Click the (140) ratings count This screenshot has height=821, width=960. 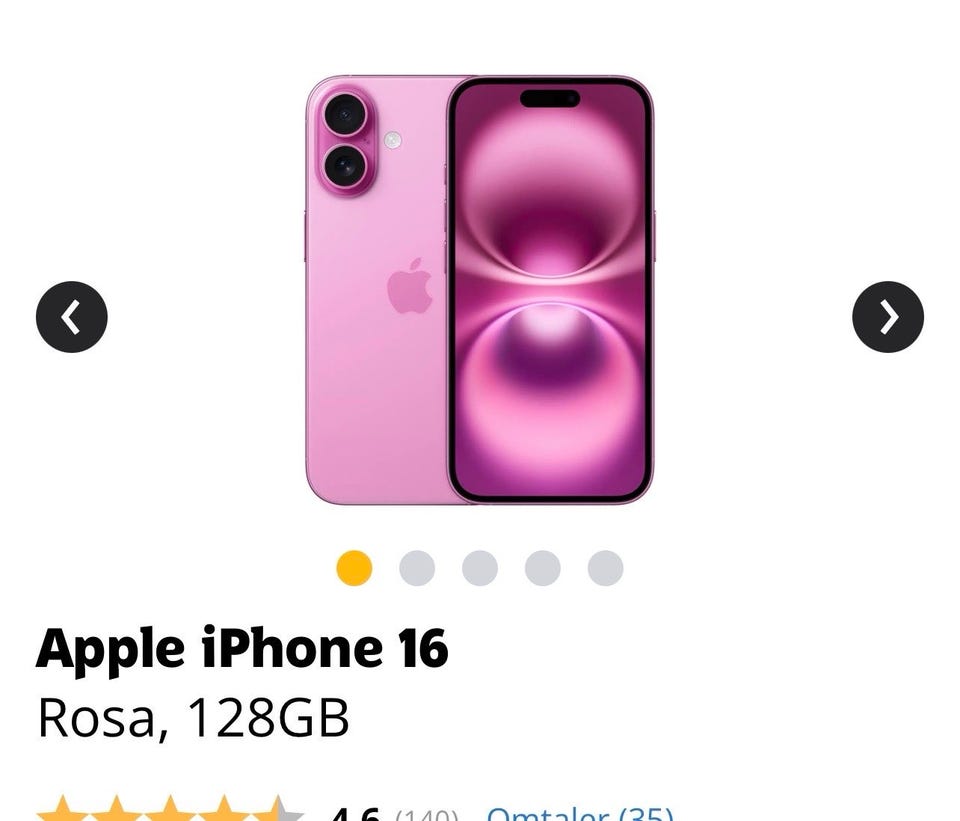(427, 815)
